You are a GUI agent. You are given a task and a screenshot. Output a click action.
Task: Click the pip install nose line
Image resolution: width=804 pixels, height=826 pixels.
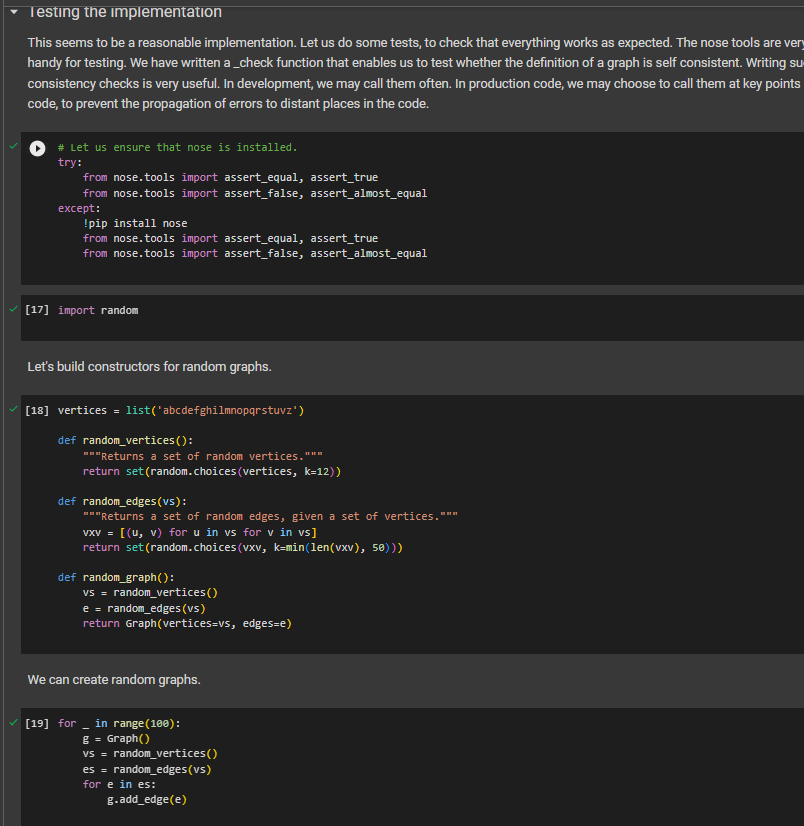[x=137, y=222]
